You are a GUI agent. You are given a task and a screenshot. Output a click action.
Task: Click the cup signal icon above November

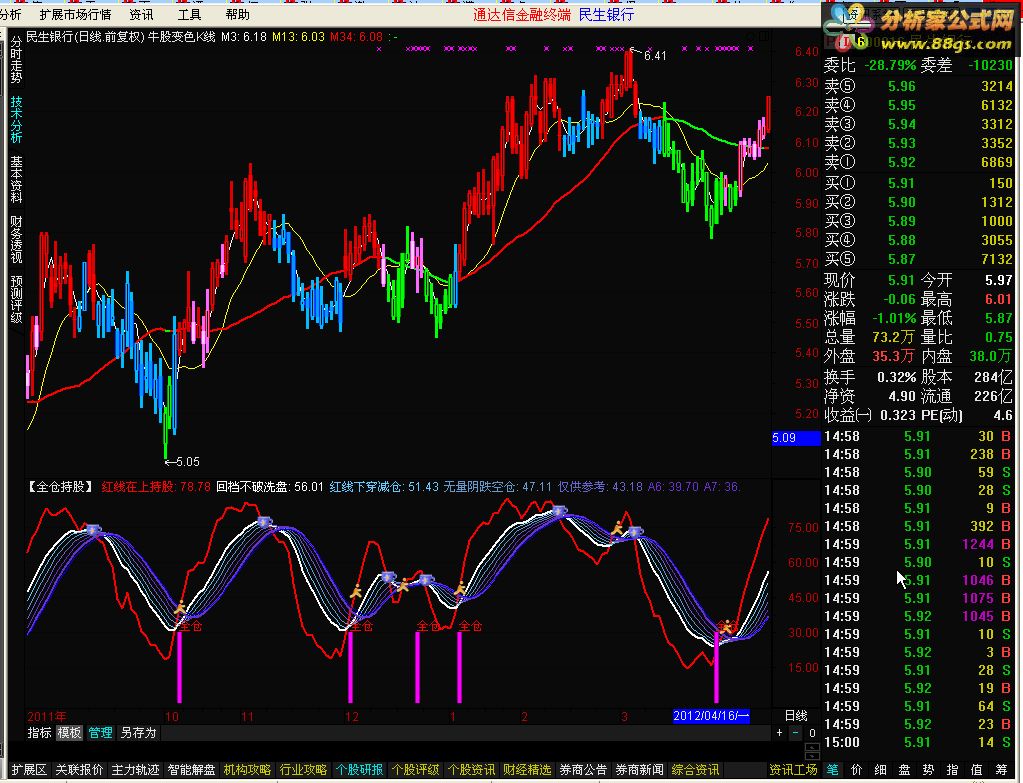click(x=264, y=521)
